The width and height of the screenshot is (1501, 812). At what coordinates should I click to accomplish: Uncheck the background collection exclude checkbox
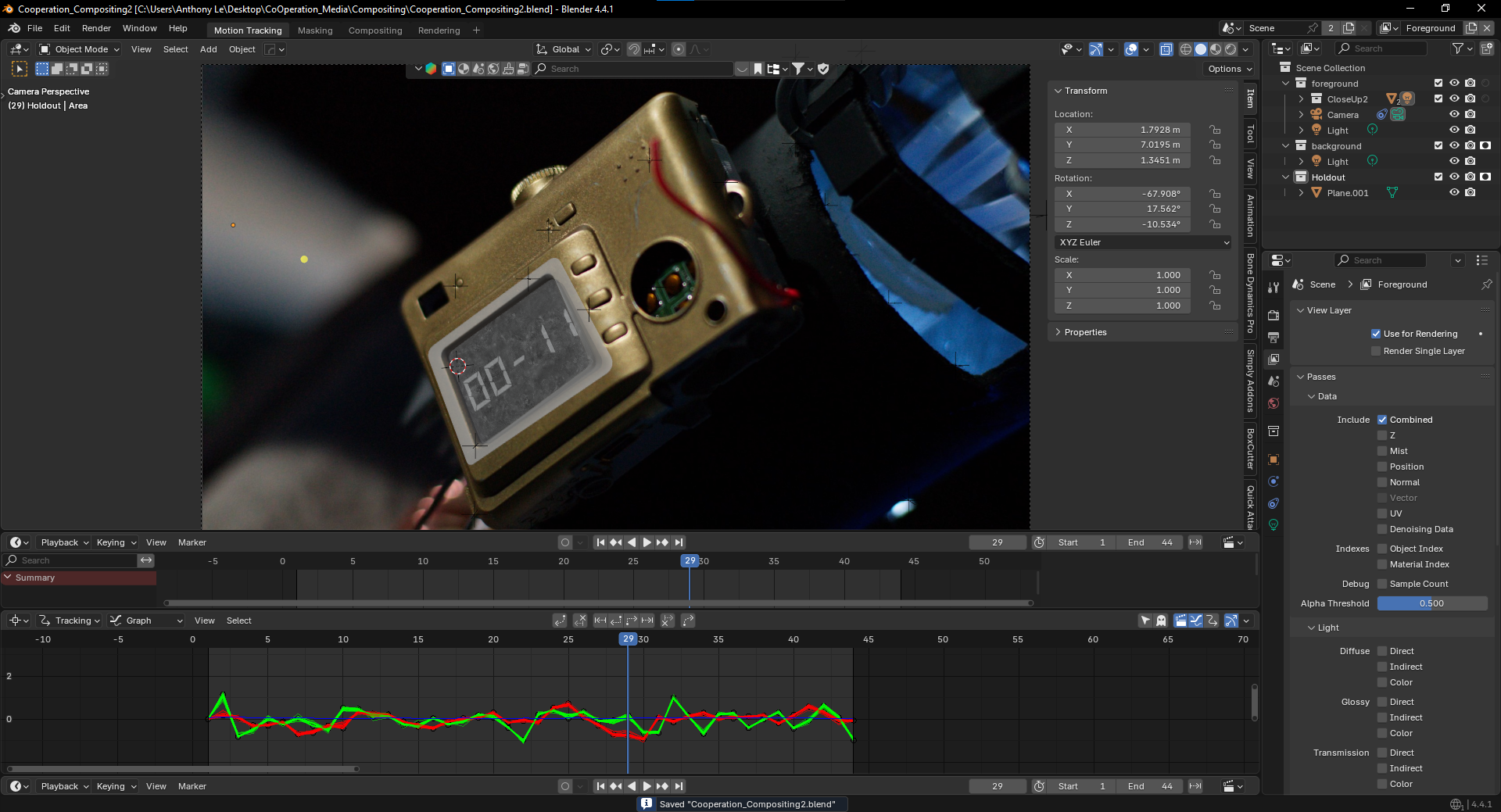(x=1438, y=146)
